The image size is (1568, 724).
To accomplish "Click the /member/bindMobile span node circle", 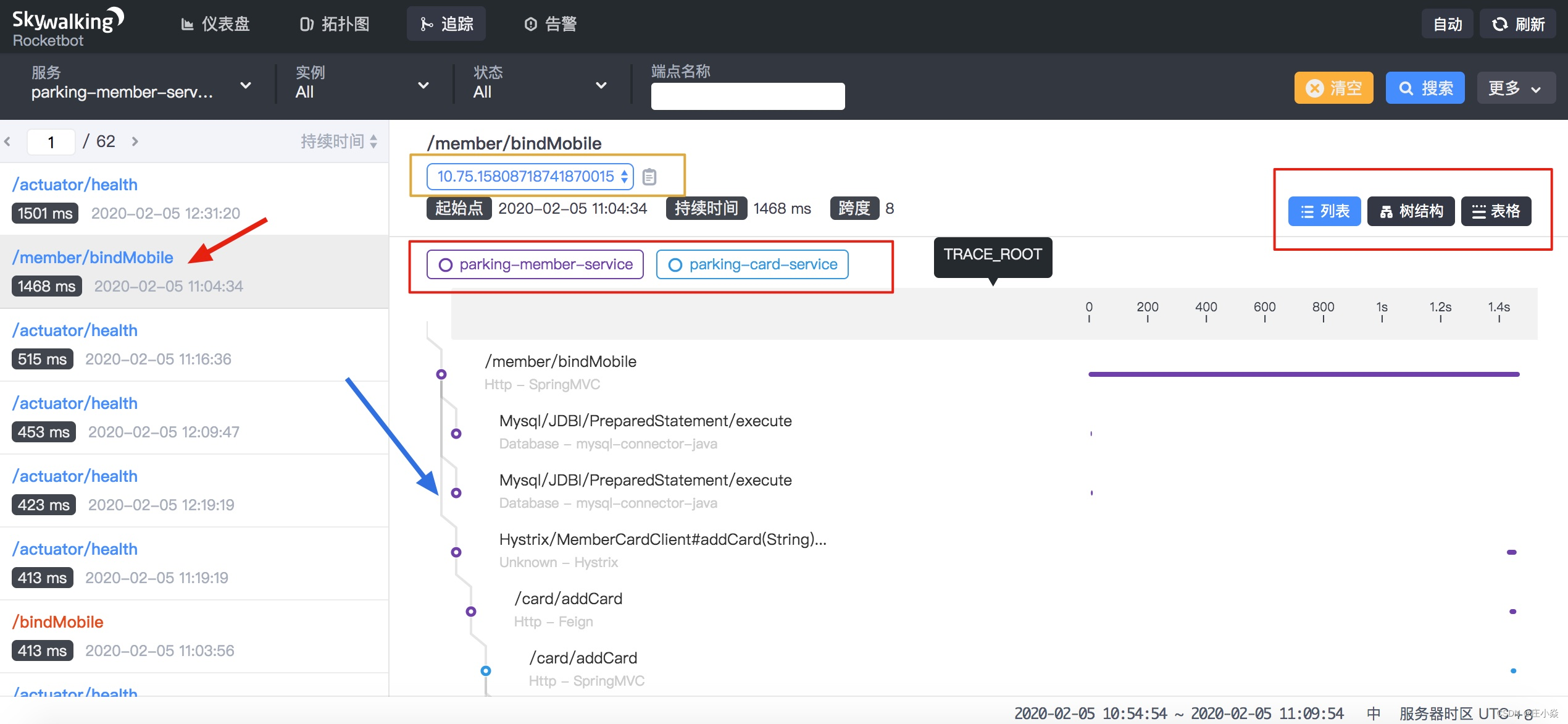I will click(441, 374).
